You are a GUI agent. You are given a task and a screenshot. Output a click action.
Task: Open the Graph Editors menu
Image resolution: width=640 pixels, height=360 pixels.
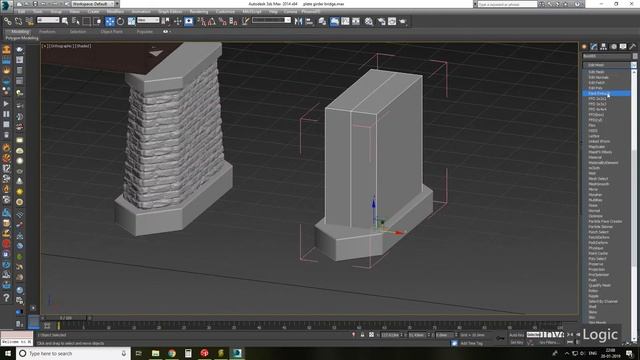tap(170, 12)
